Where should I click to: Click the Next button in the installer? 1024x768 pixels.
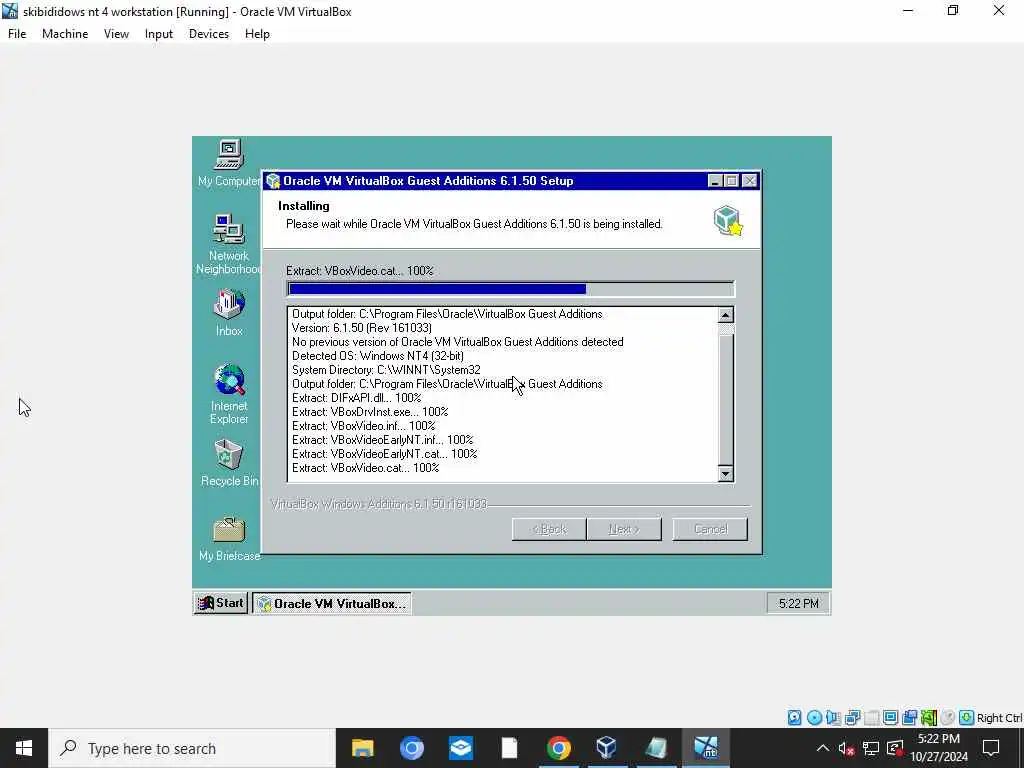coord(624,529)
